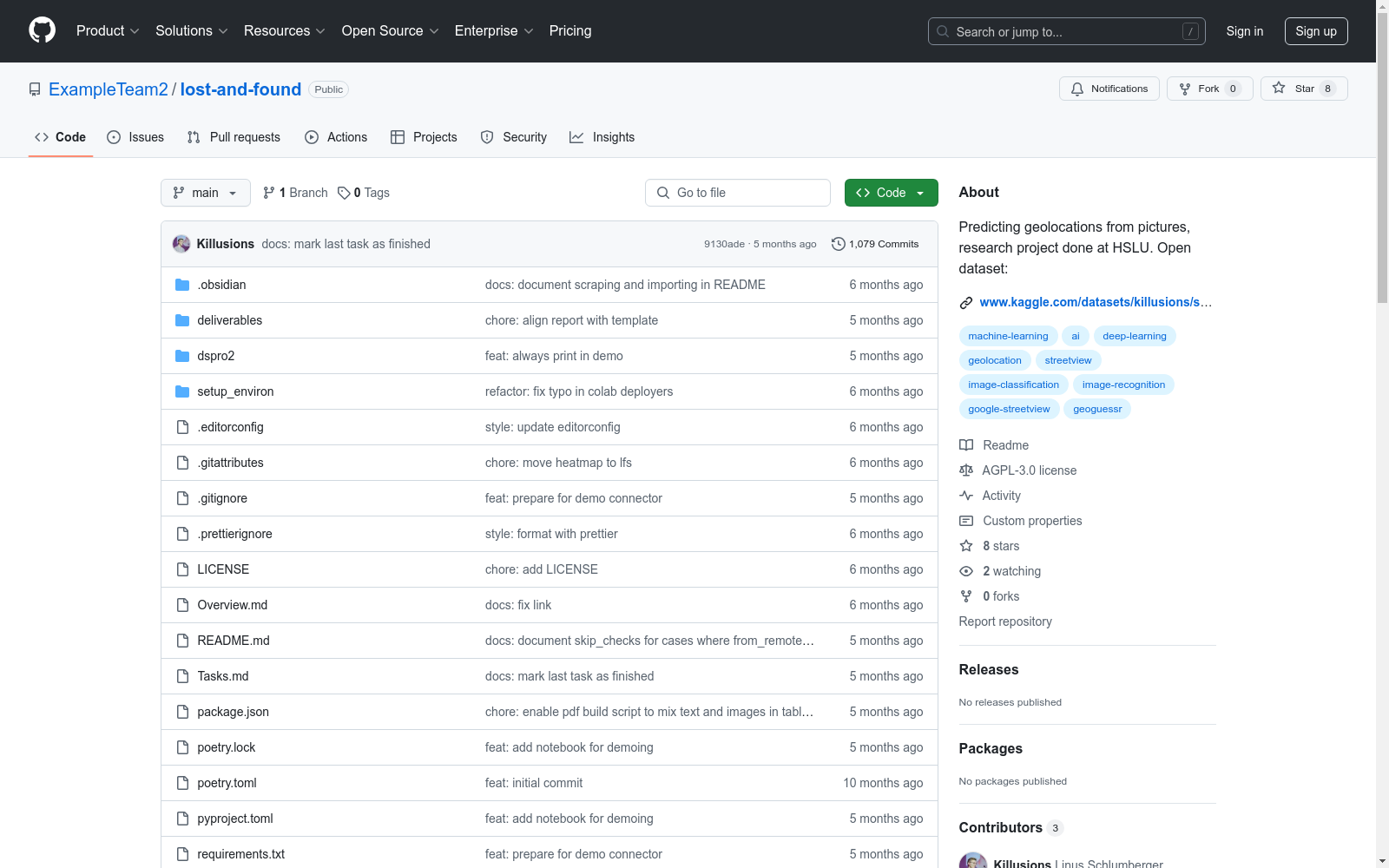Open the Insights tab

pos(602,137)
